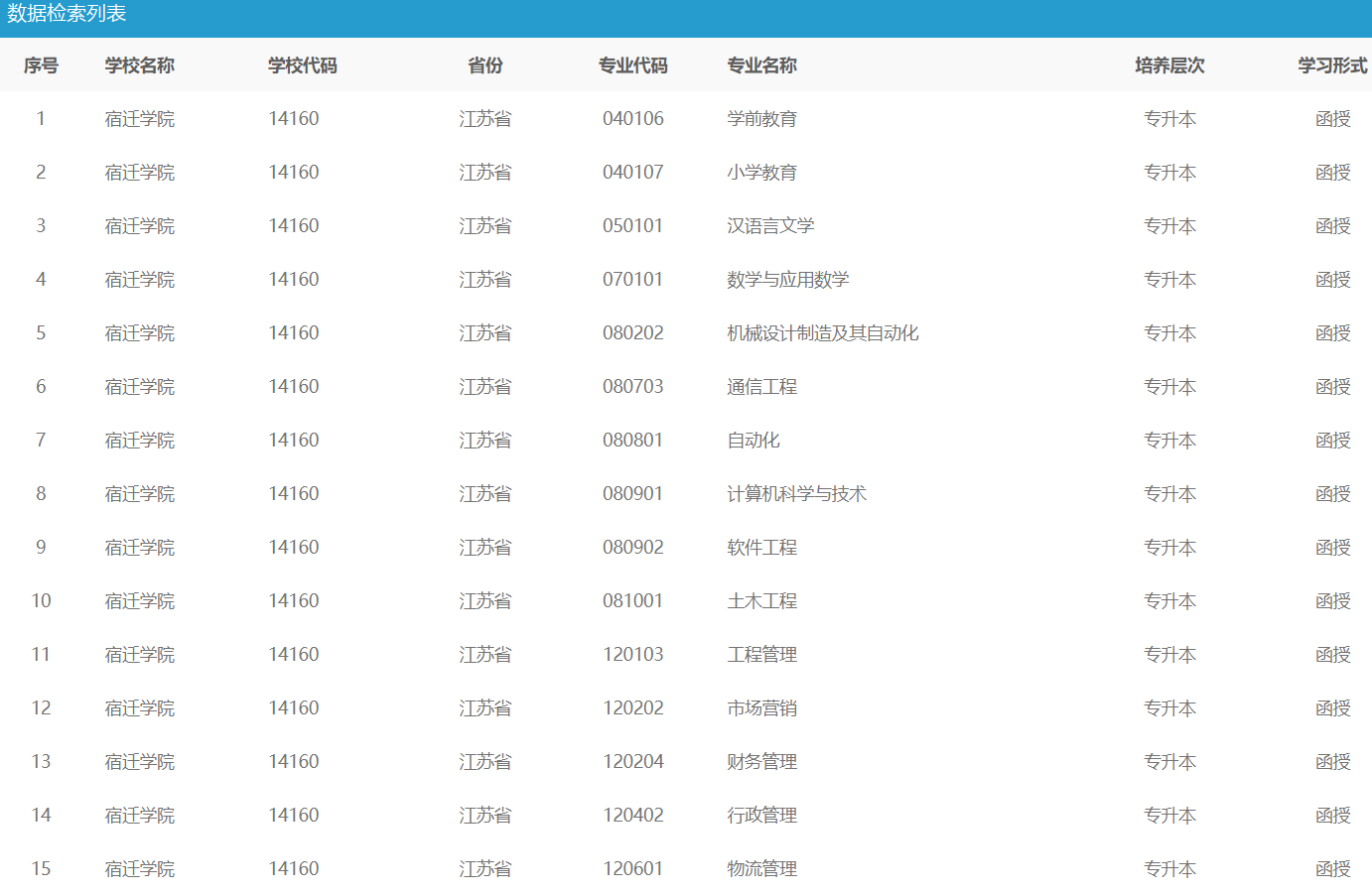Image resolution: width=1372 pixels, height=894 pixels.
Task: Select major name 通信工程
Action: tap(762, 387)
